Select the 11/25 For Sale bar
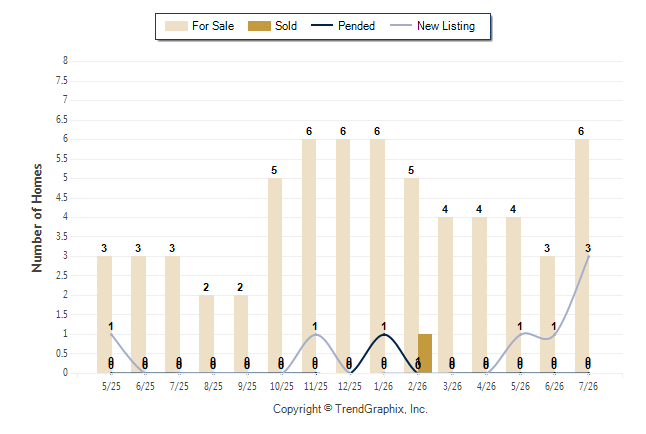 (309, 256)
